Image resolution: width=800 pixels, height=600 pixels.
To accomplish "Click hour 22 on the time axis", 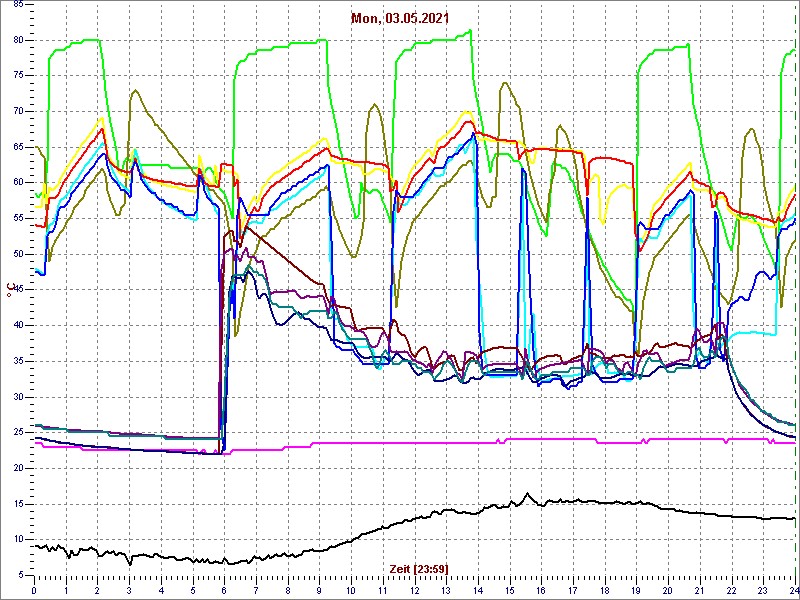I will [x=732, y=590].
